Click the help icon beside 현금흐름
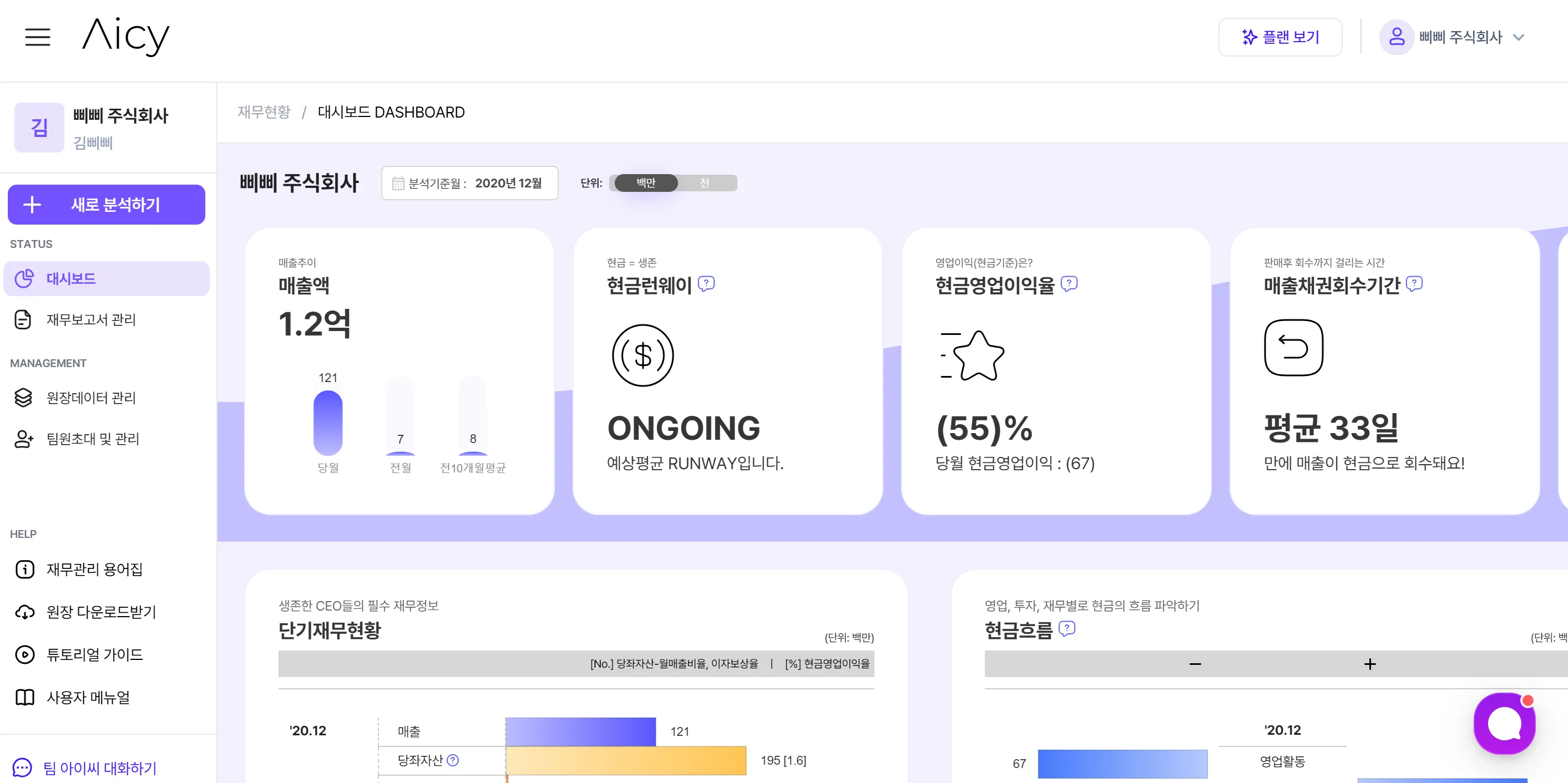This screenshot has height=783, width=1568. (1067, 628)
